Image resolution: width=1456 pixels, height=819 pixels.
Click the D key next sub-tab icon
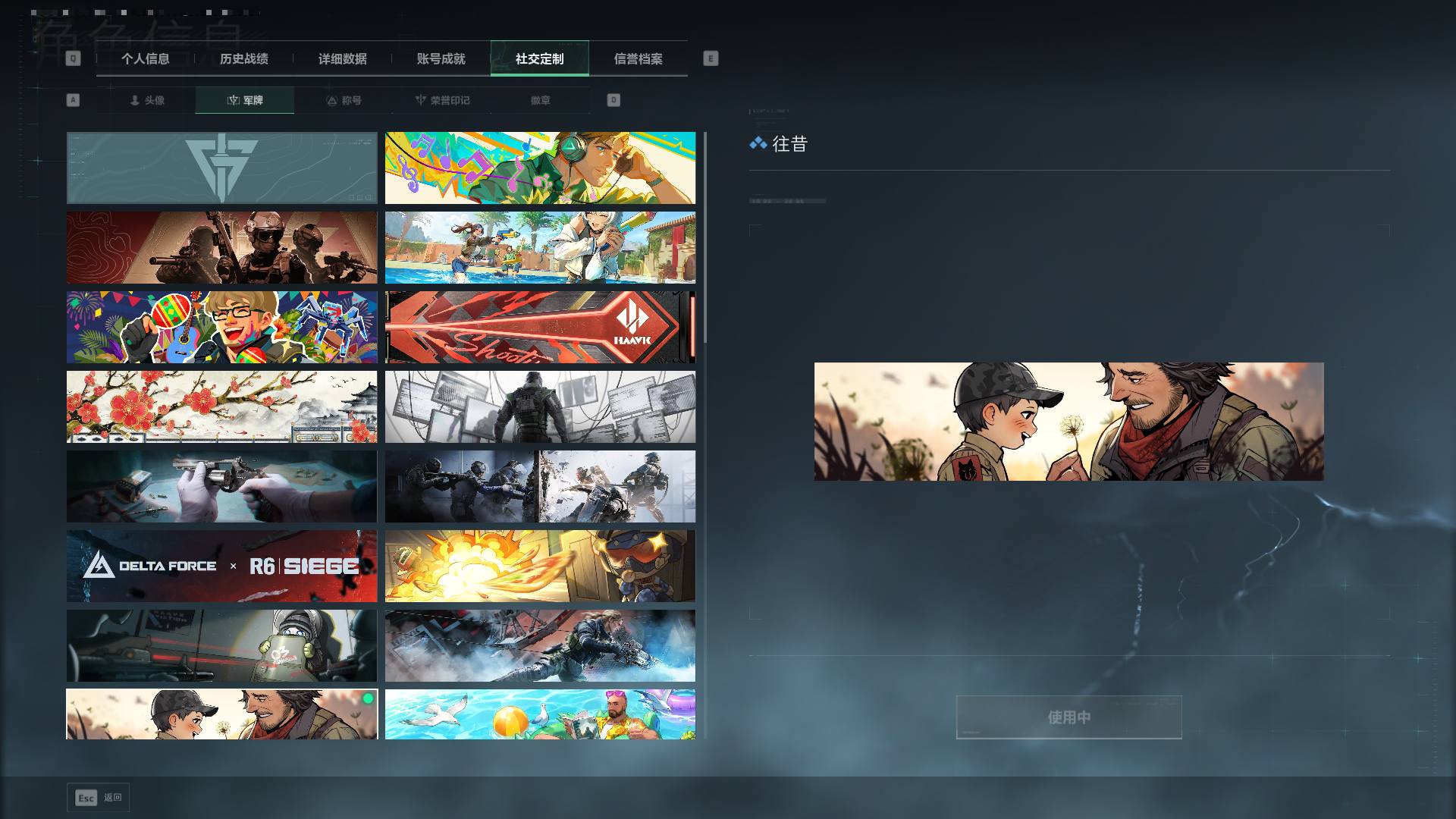[613, 100]
